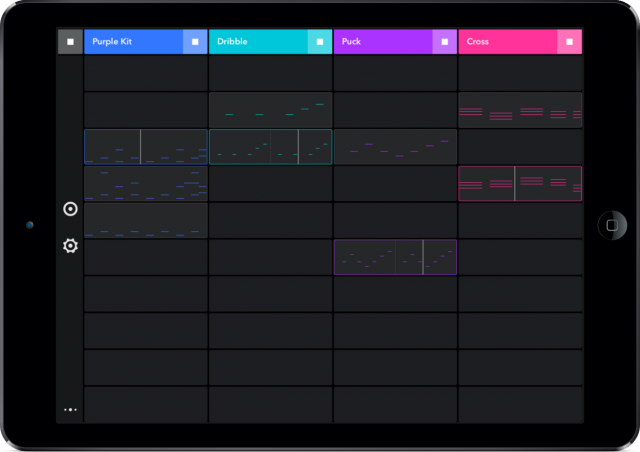640x452 pixels.
Task: Open the Cross track header label
Action: click(507, 42)
